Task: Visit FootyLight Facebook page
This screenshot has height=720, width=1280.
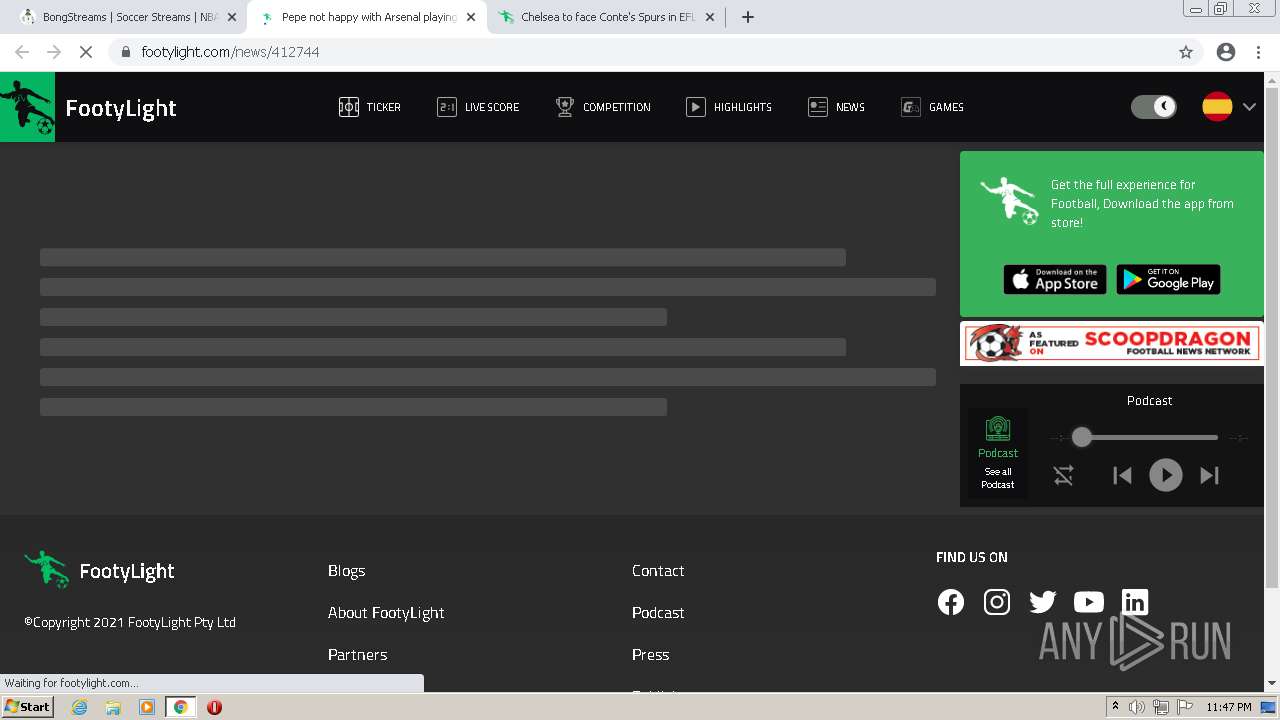Action: click(951, 602)
